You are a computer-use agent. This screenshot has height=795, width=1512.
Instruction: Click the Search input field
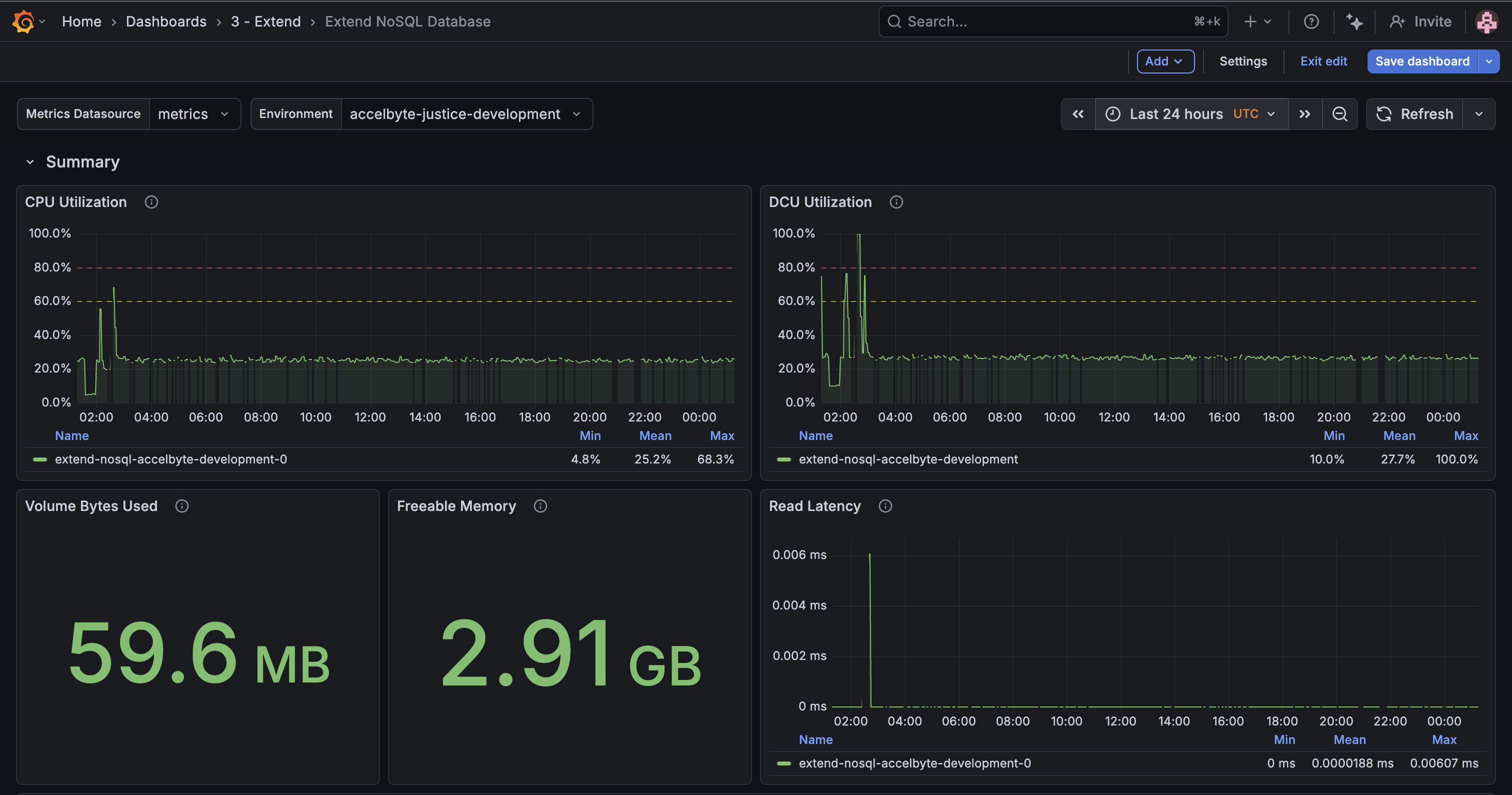(x=1050, y=21)
